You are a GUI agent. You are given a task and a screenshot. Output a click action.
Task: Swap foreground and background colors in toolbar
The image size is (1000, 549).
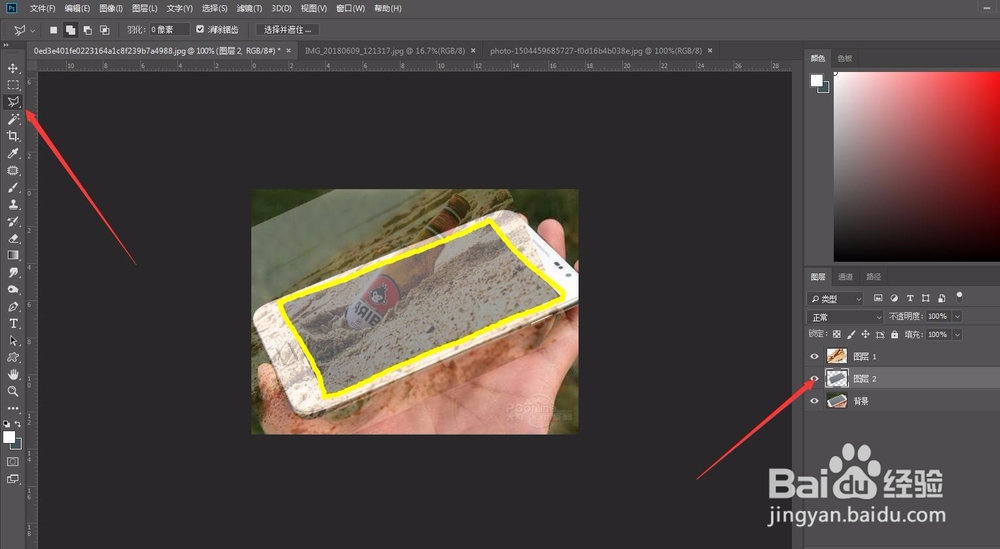18,423
